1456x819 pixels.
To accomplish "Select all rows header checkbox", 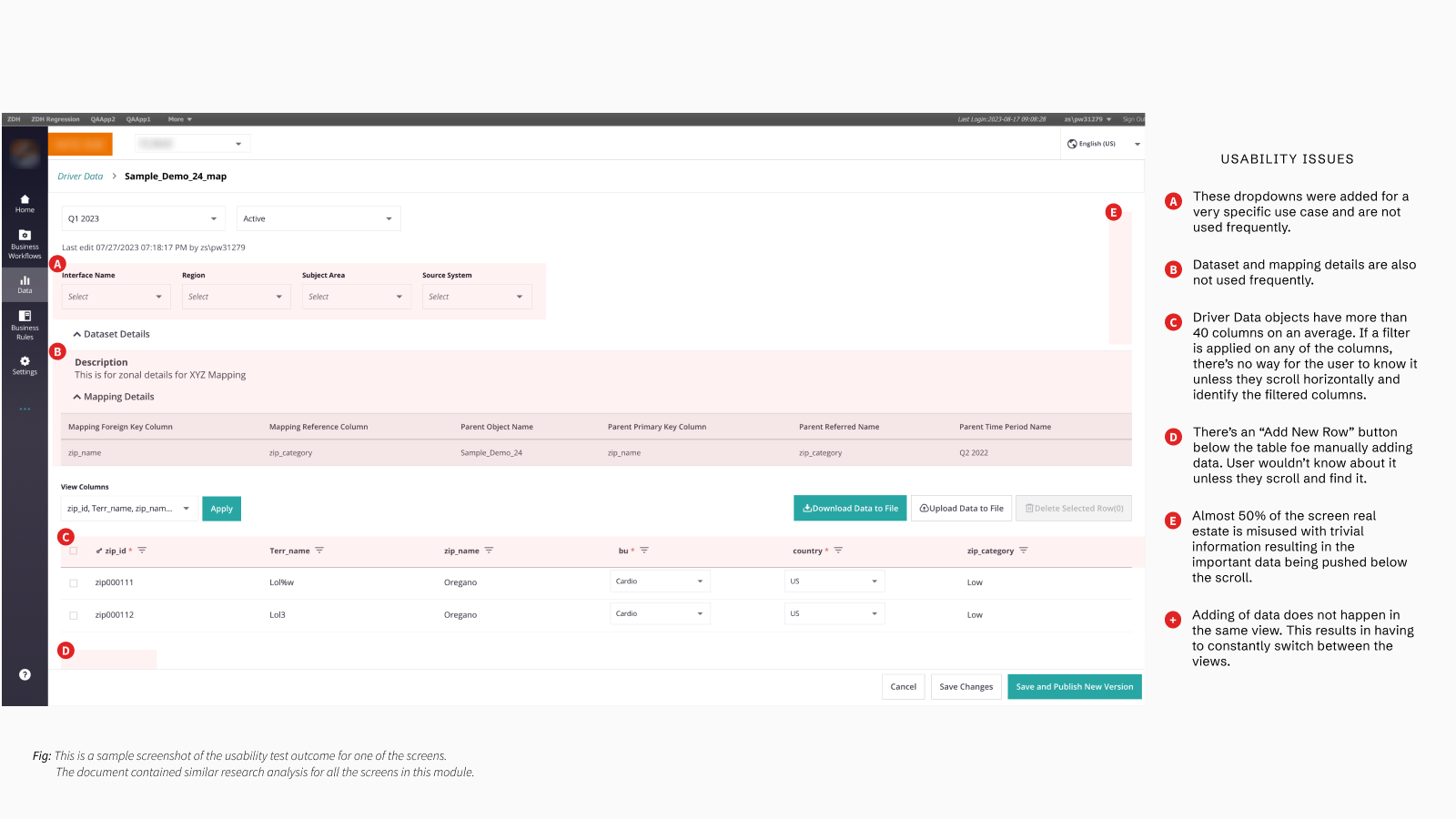I will (x=74, y=551).
